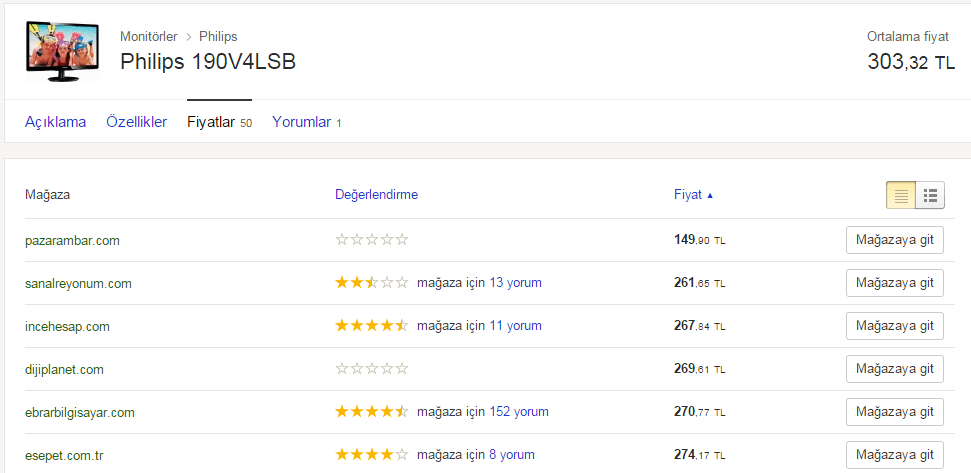This screenshot has width=971, height=473.
Task: Open 152 yorum link for ebrarbilgisayar.com
Action: (x=519, y=412)
